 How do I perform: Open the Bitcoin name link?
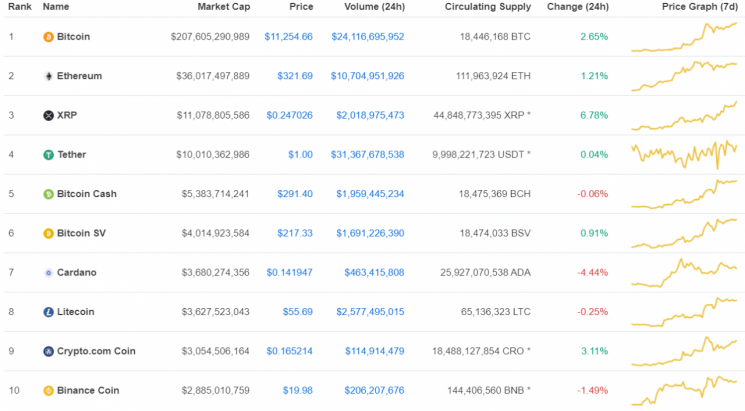[x=73, y=37]
